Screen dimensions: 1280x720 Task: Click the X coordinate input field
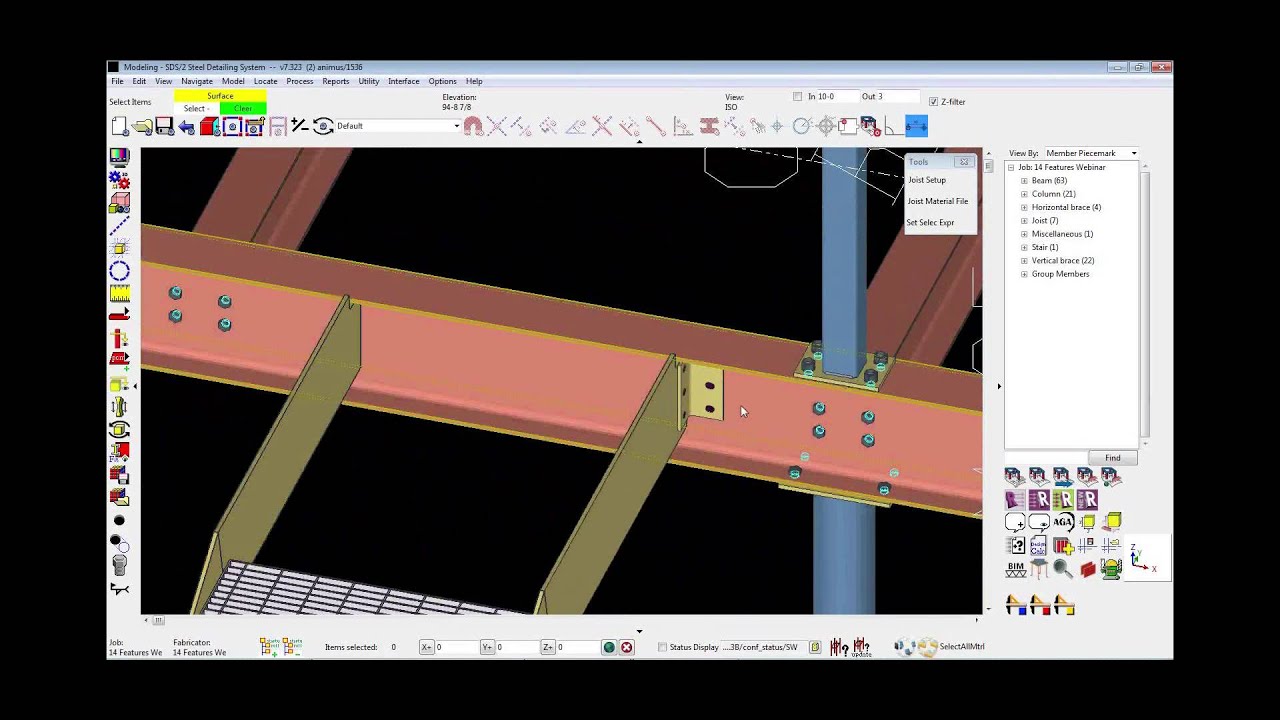tap(455, 647)
